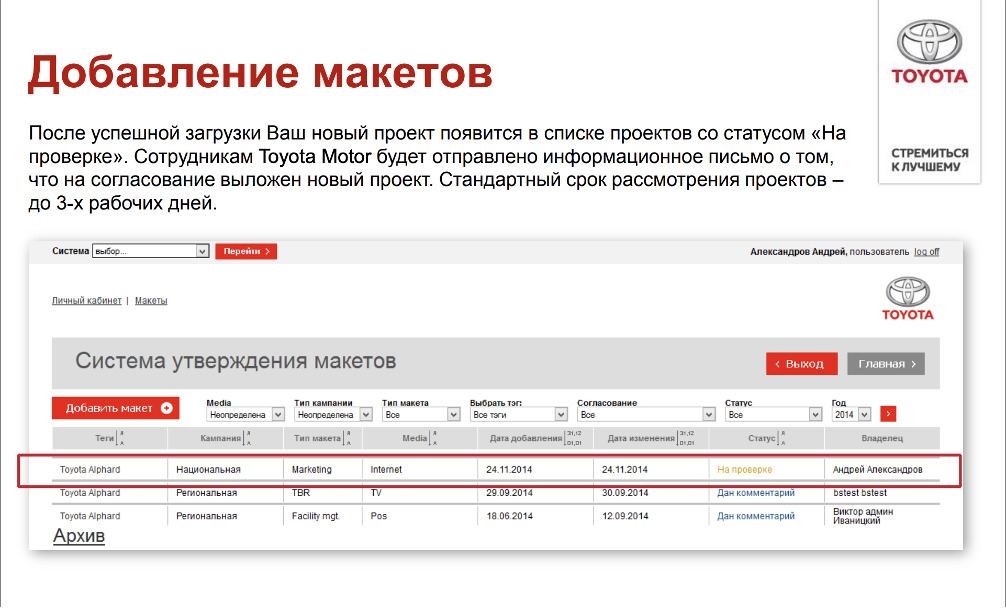
Task: Select Toyota Alphard in Marketing row
Action: 90,469
